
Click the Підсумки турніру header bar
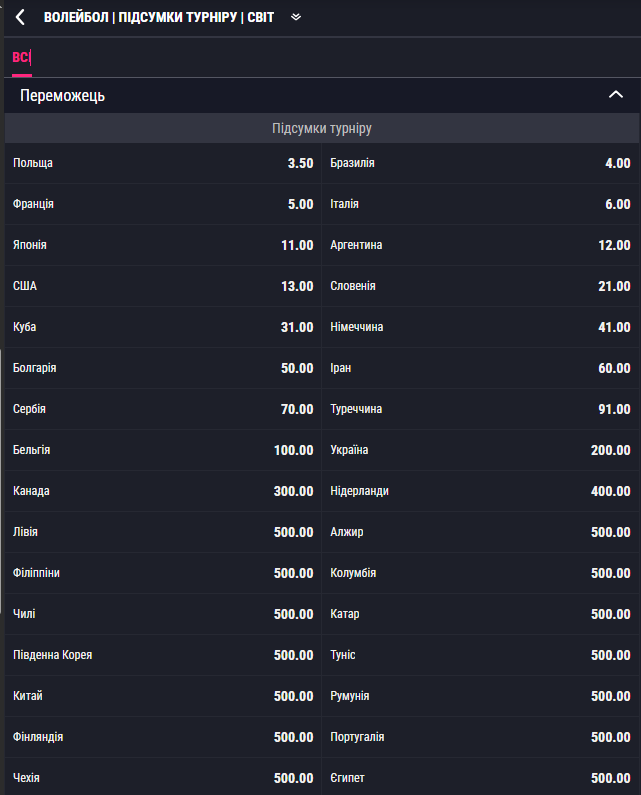(322, 129)
